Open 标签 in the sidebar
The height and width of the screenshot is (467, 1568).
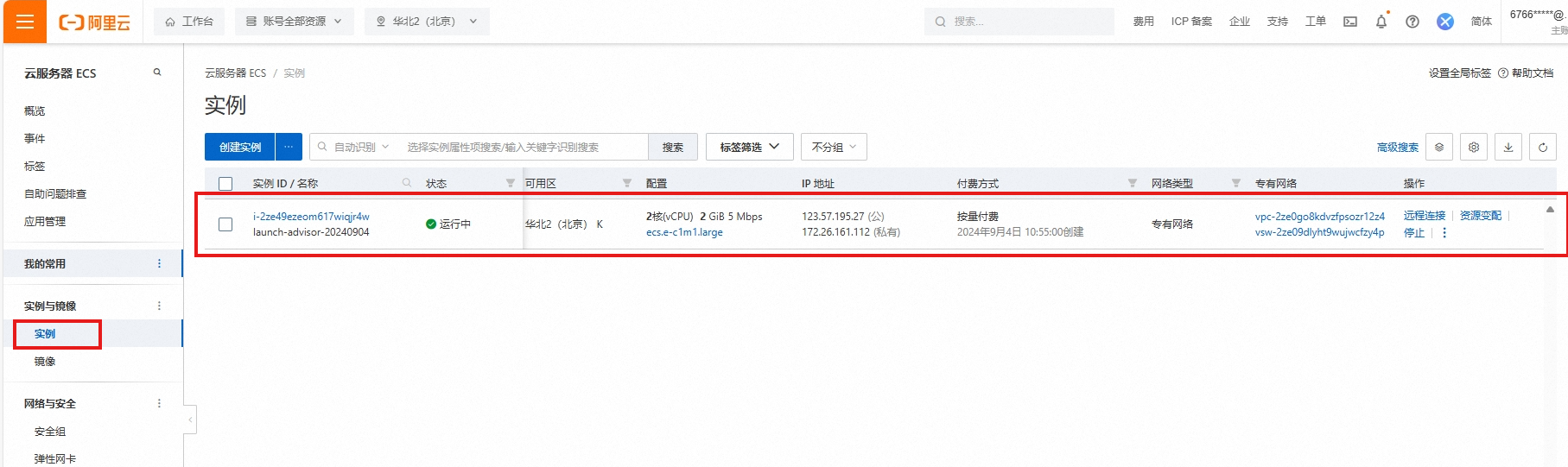(x=35, y=166)
